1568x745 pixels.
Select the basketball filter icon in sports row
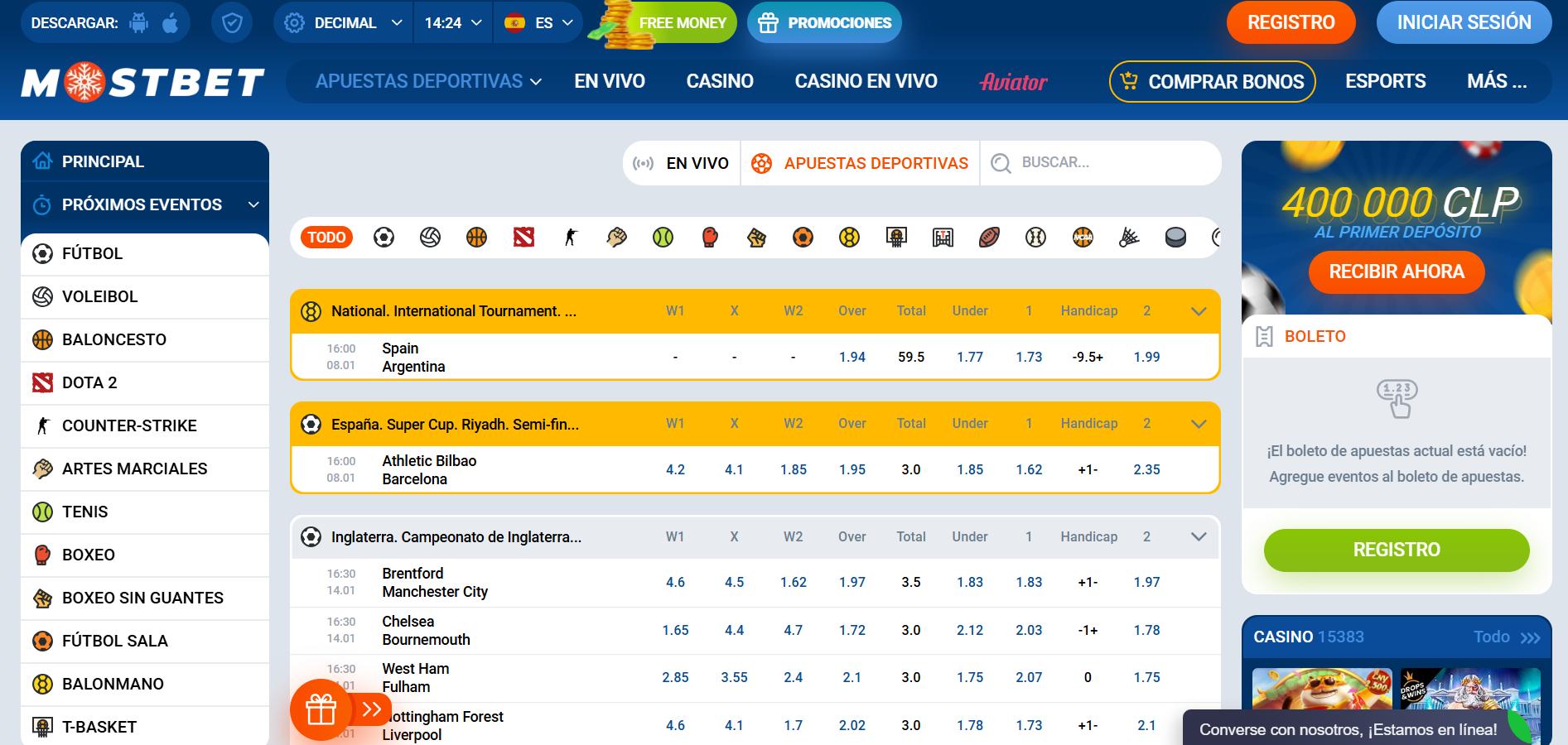[x=476, y=238]
